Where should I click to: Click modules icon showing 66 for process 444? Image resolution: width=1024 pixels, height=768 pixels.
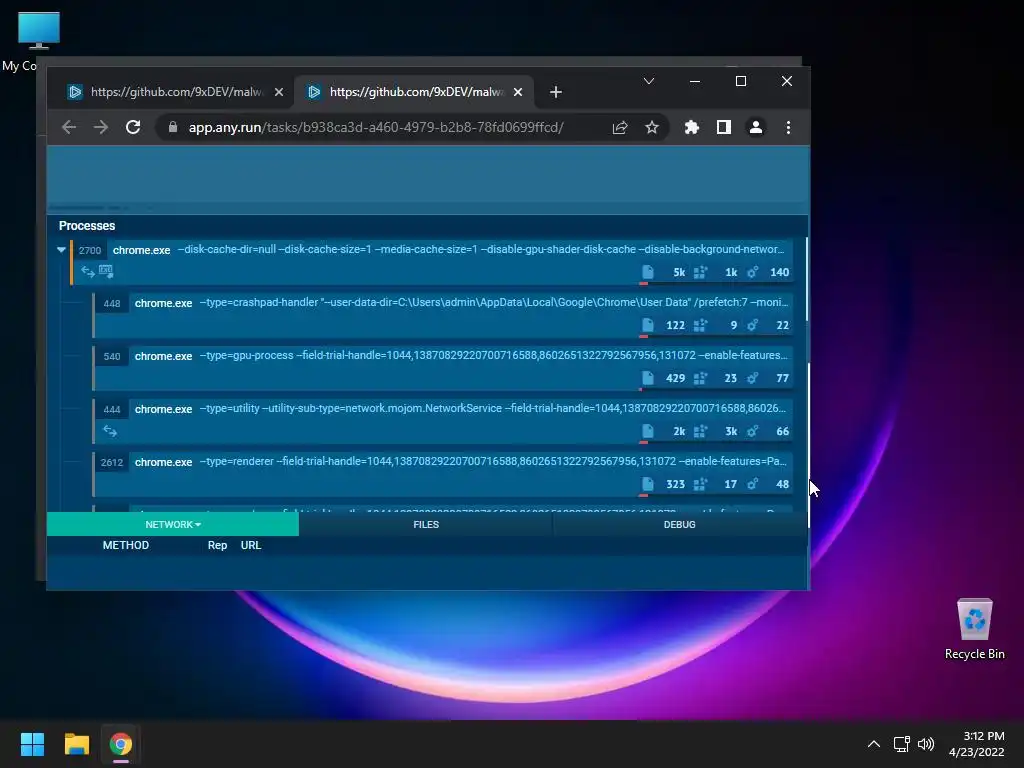[752, 431]
